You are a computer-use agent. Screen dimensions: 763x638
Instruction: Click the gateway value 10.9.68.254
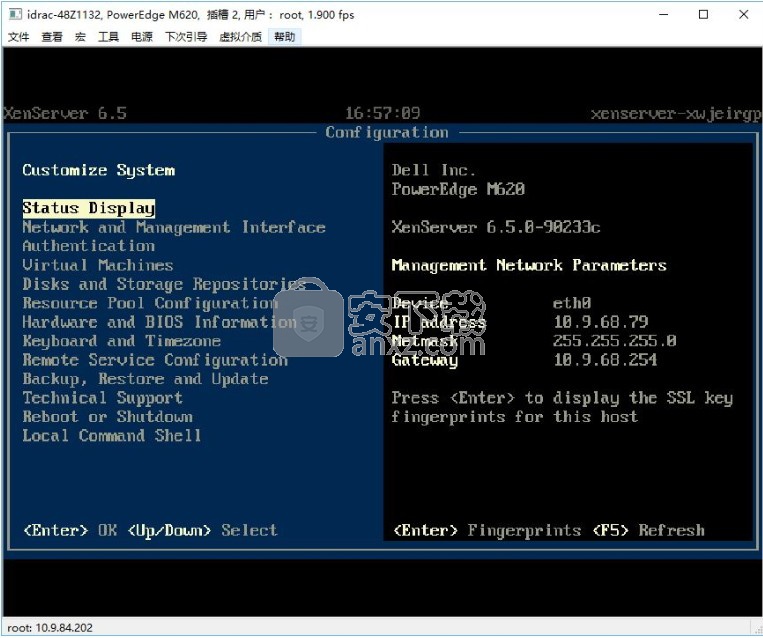605,360
